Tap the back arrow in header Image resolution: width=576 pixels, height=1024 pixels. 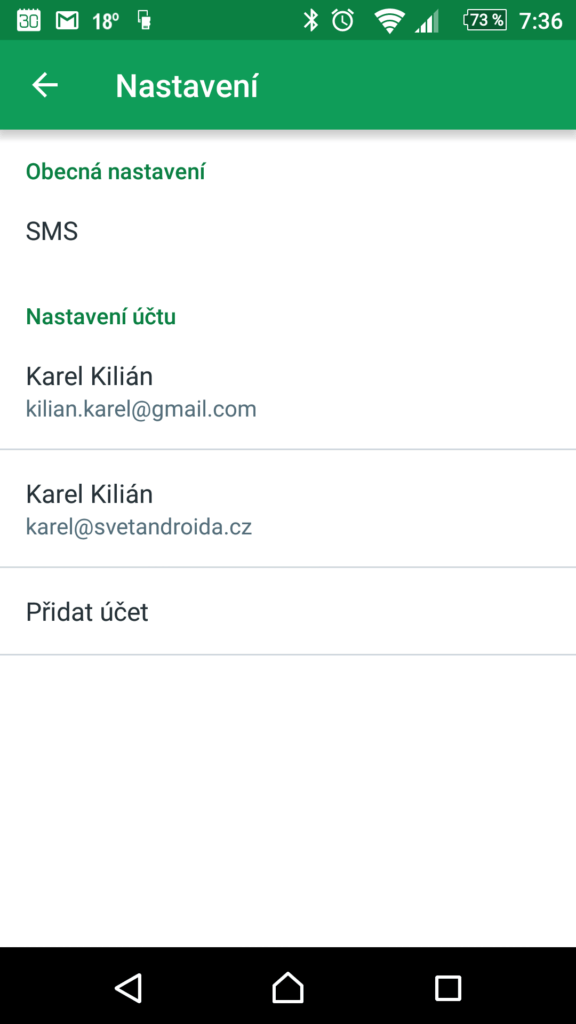pyautogui.click(x=45, y=85)
